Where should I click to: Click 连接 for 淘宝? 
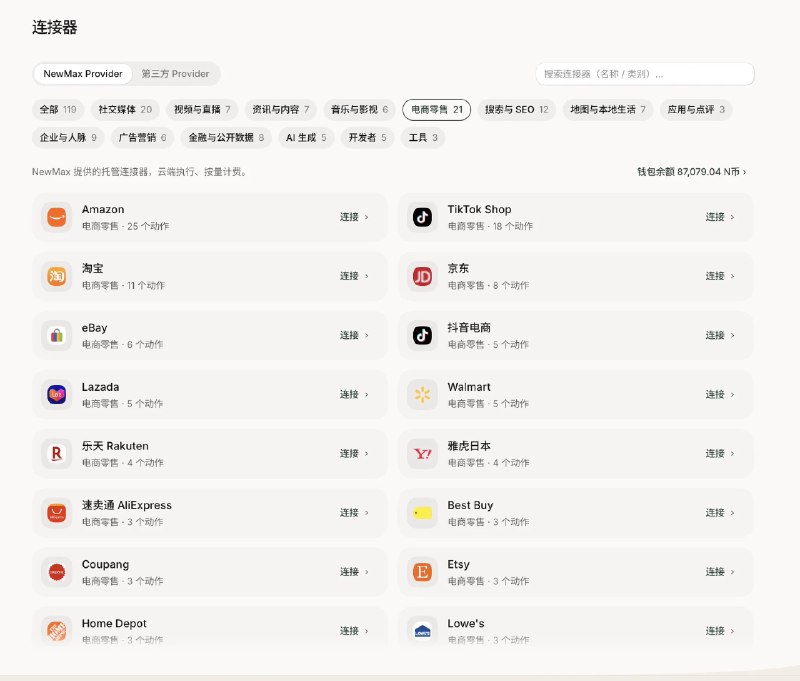point(354,276)
